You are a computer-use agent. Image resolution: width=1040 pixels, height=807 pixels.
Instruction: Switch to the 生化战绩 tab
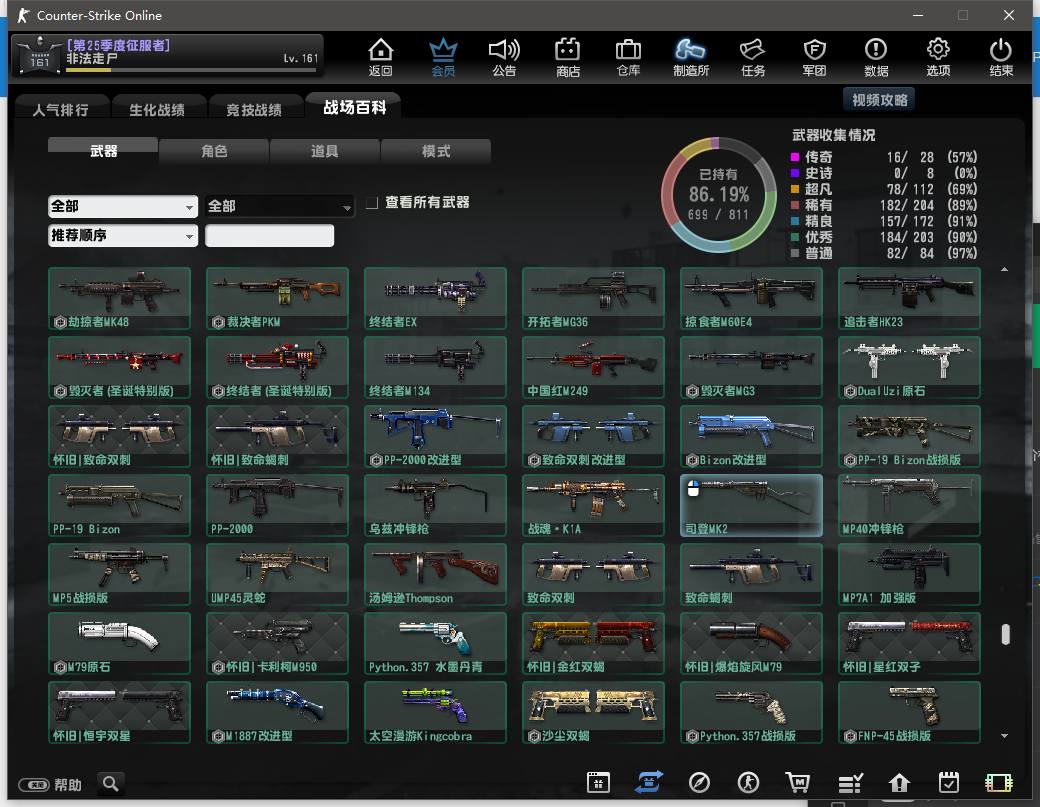[x=157, y=109]
